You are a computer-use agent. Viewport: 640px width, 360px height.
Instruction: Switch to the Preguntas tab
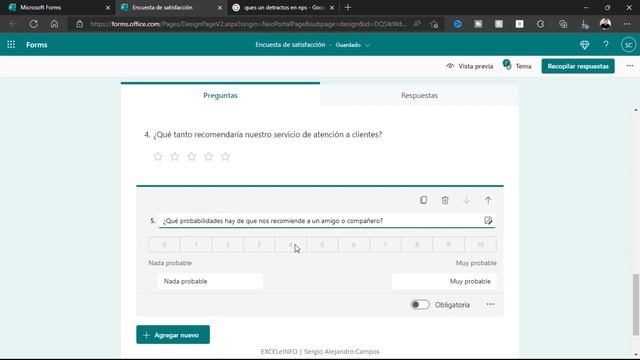point(220,95)
